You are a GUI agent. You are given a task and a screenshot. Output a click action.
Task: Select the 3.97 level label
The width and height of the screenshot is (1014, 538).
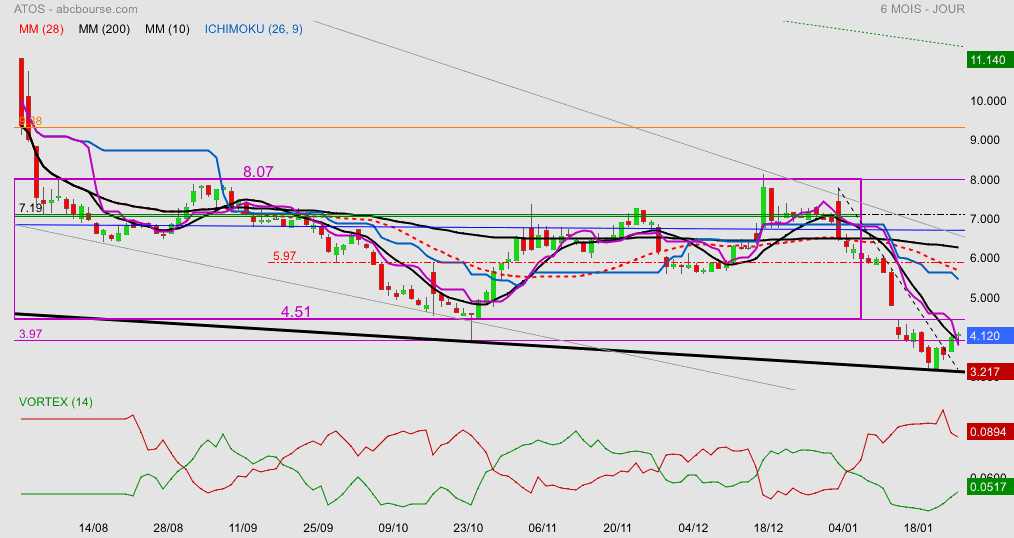[x=31, y=333]
